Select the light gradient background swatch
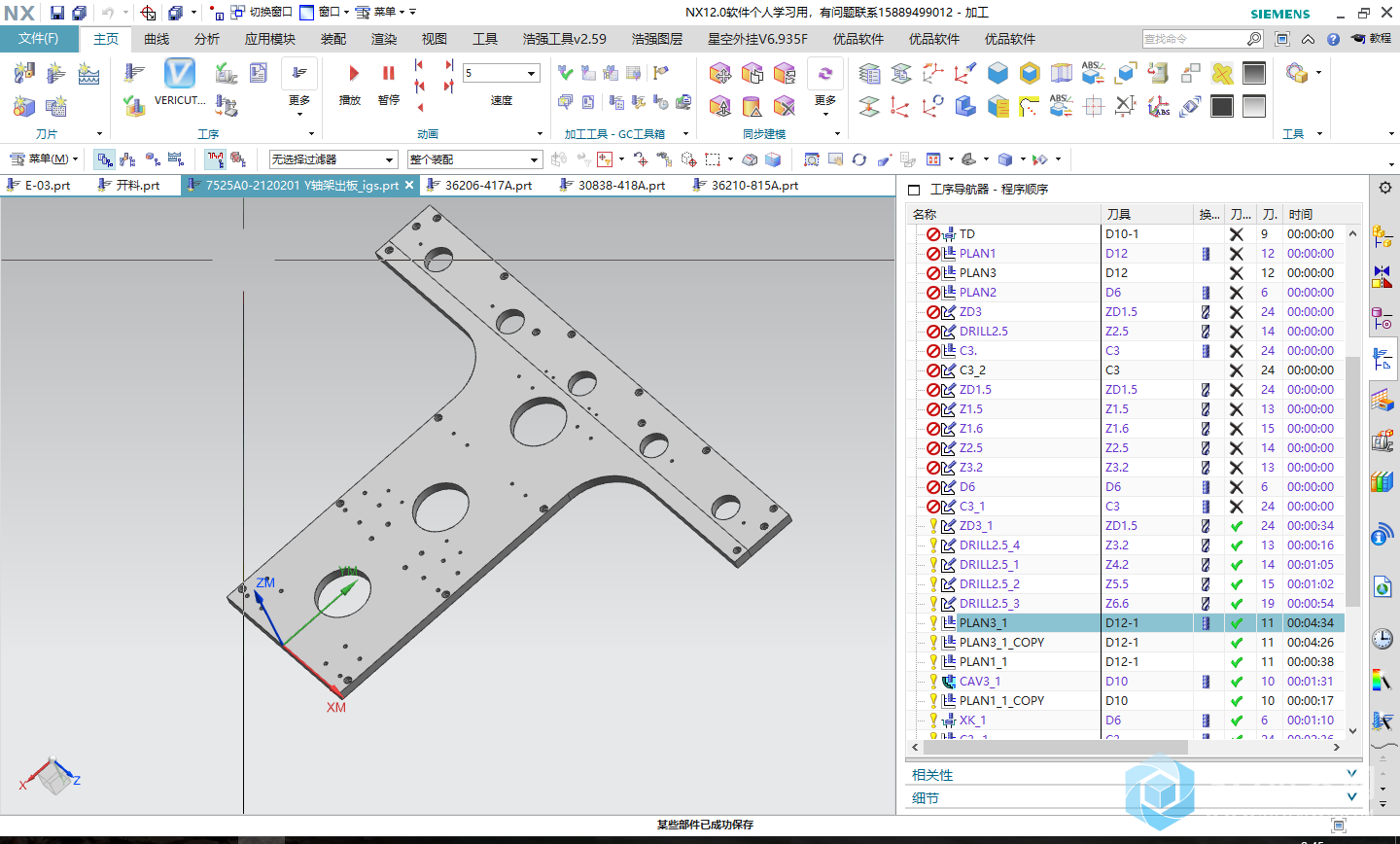This screenshot has width=1400, height=844. 1254,105
